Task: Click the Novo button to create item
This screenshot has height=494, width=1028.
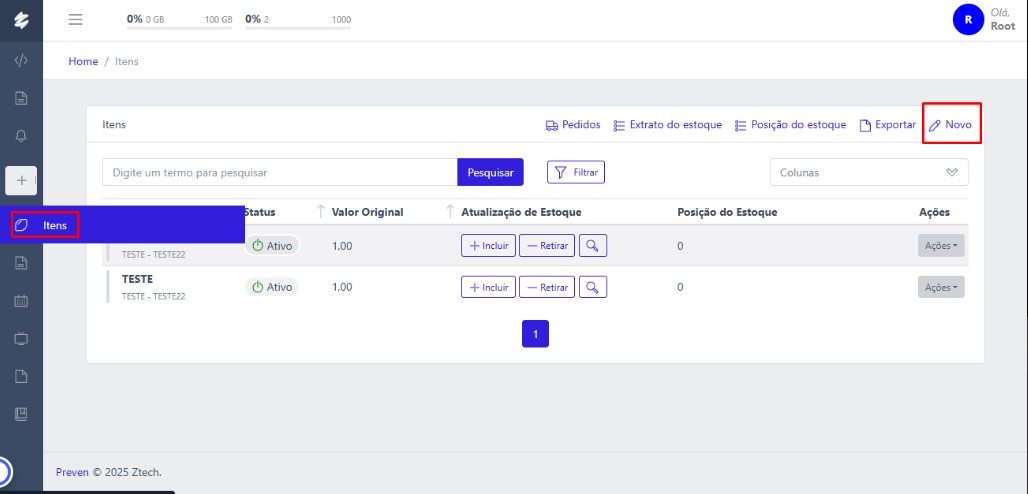Action: pos(951,125)
